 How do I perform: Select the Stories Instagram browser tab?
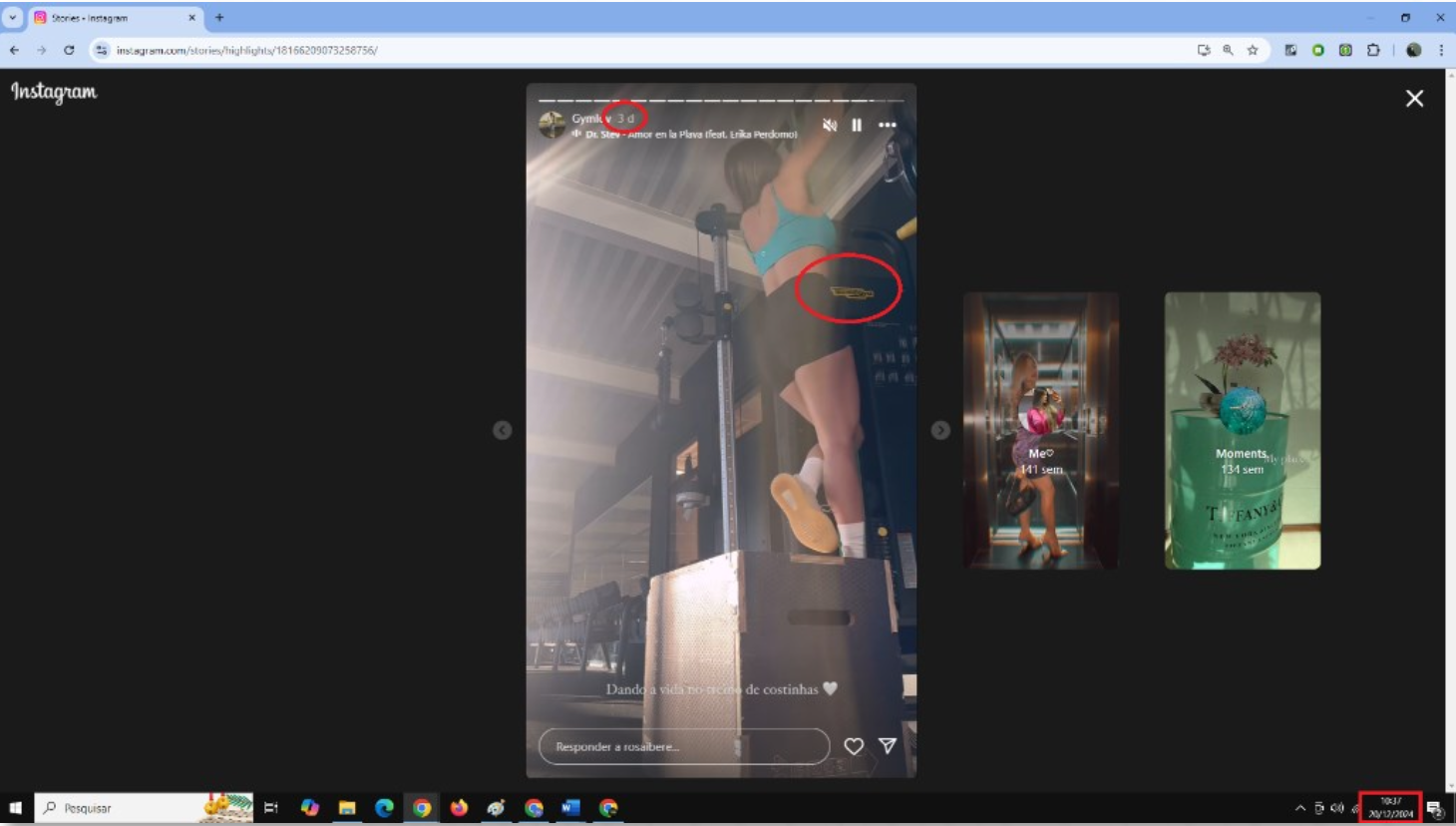pyautogui.click(x=110, y=18)
